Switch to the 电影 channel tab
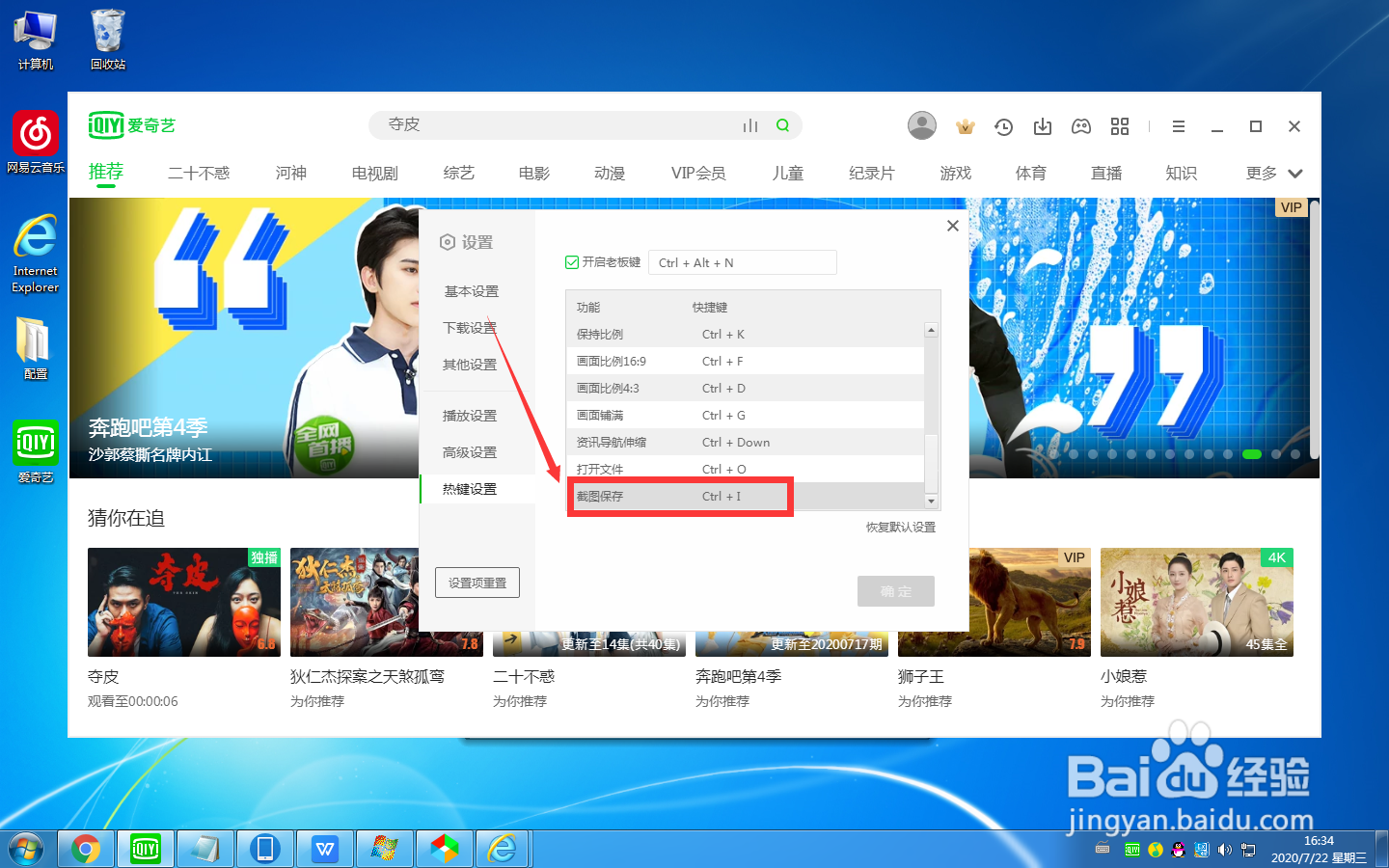The width and height of the screenshot is (1389, 868). click(x=534, y=174)
